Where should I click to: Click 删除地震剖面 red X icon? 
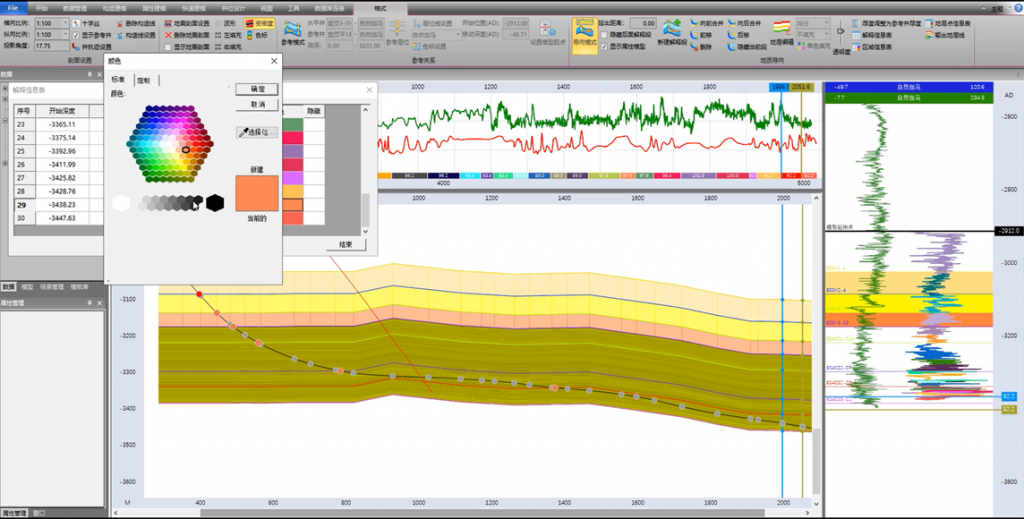click(x=168, y=35)
